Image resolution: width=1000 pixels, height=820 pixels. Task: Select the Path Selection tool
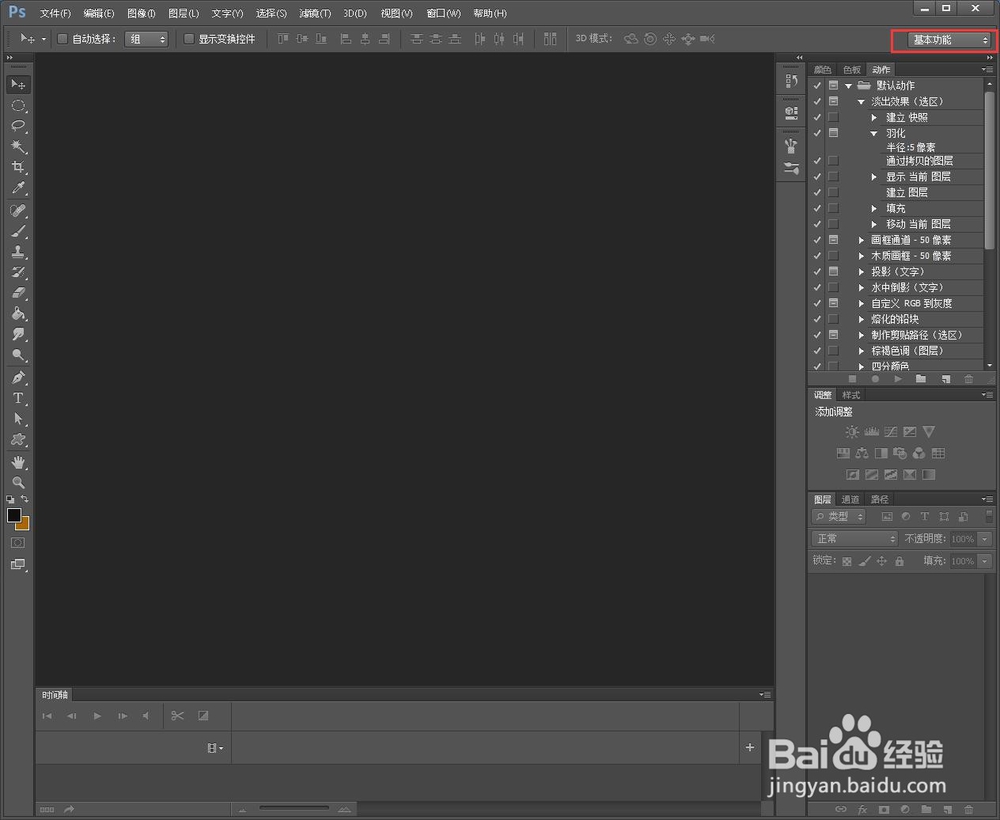tap(18, 419)
